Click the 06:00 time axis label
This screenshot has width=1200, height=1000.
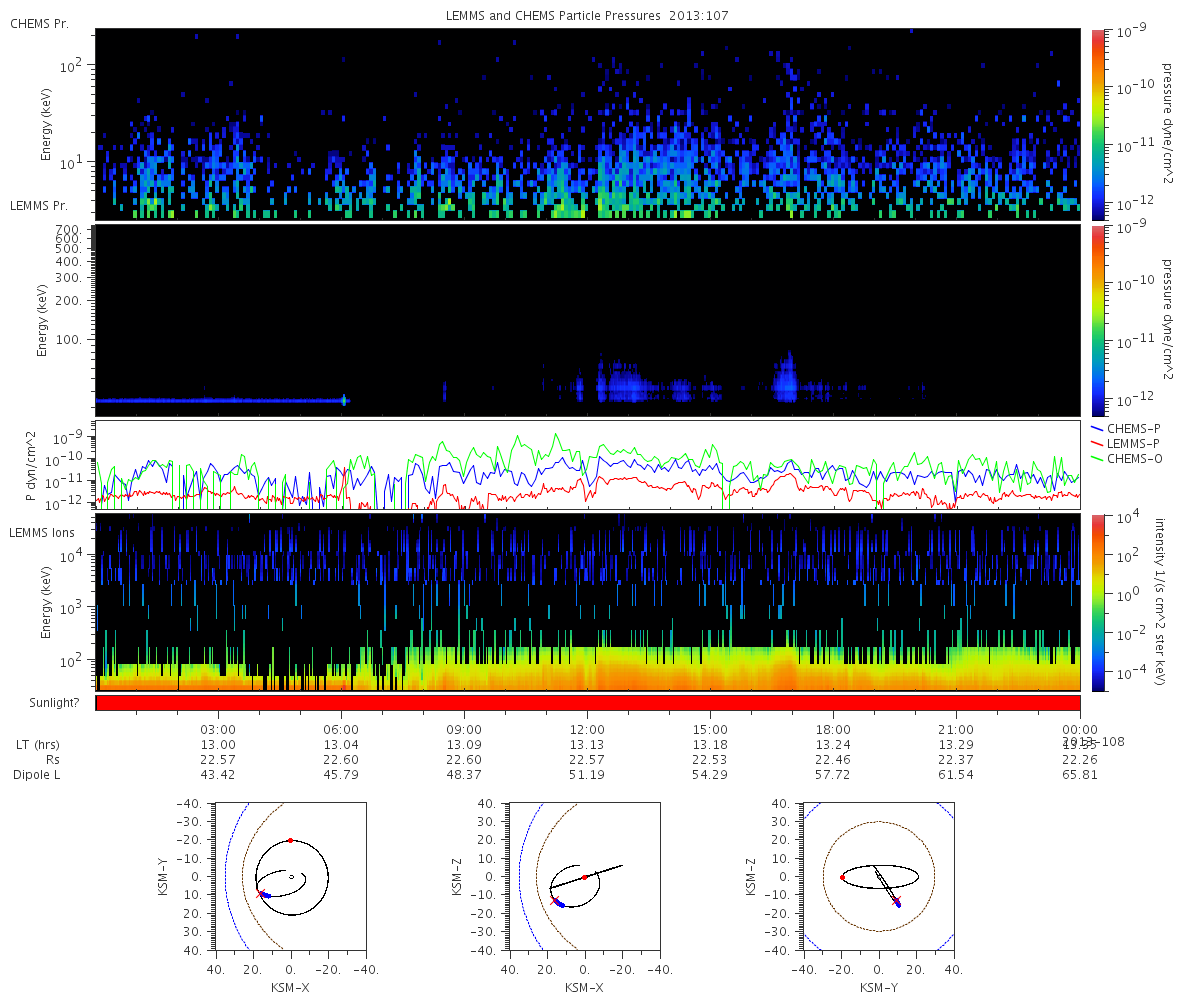point(341,730)
